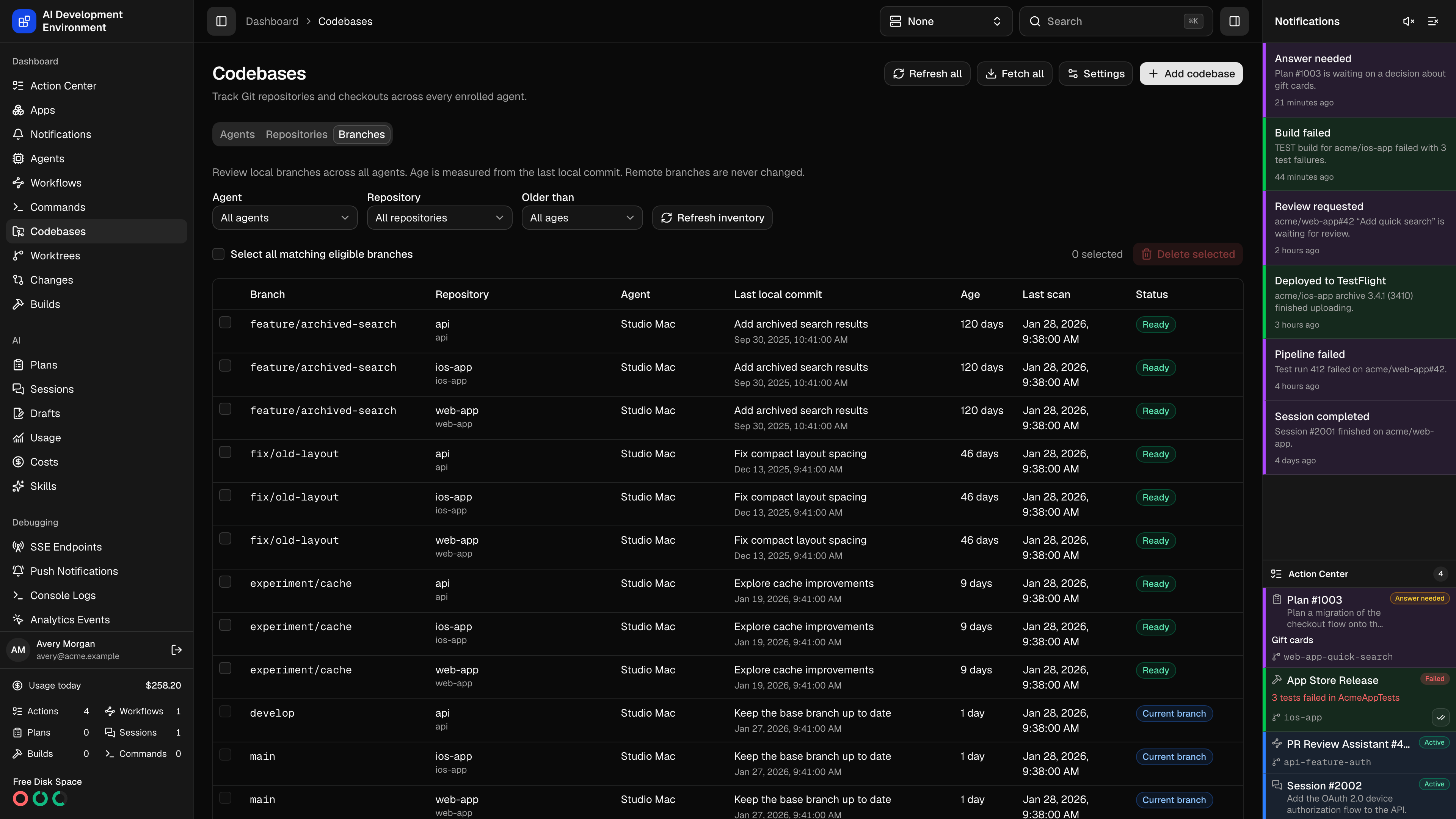Open the All repositories dropdown
Viewport: 1456px width, 819px height.
click(x=439, y=218)
